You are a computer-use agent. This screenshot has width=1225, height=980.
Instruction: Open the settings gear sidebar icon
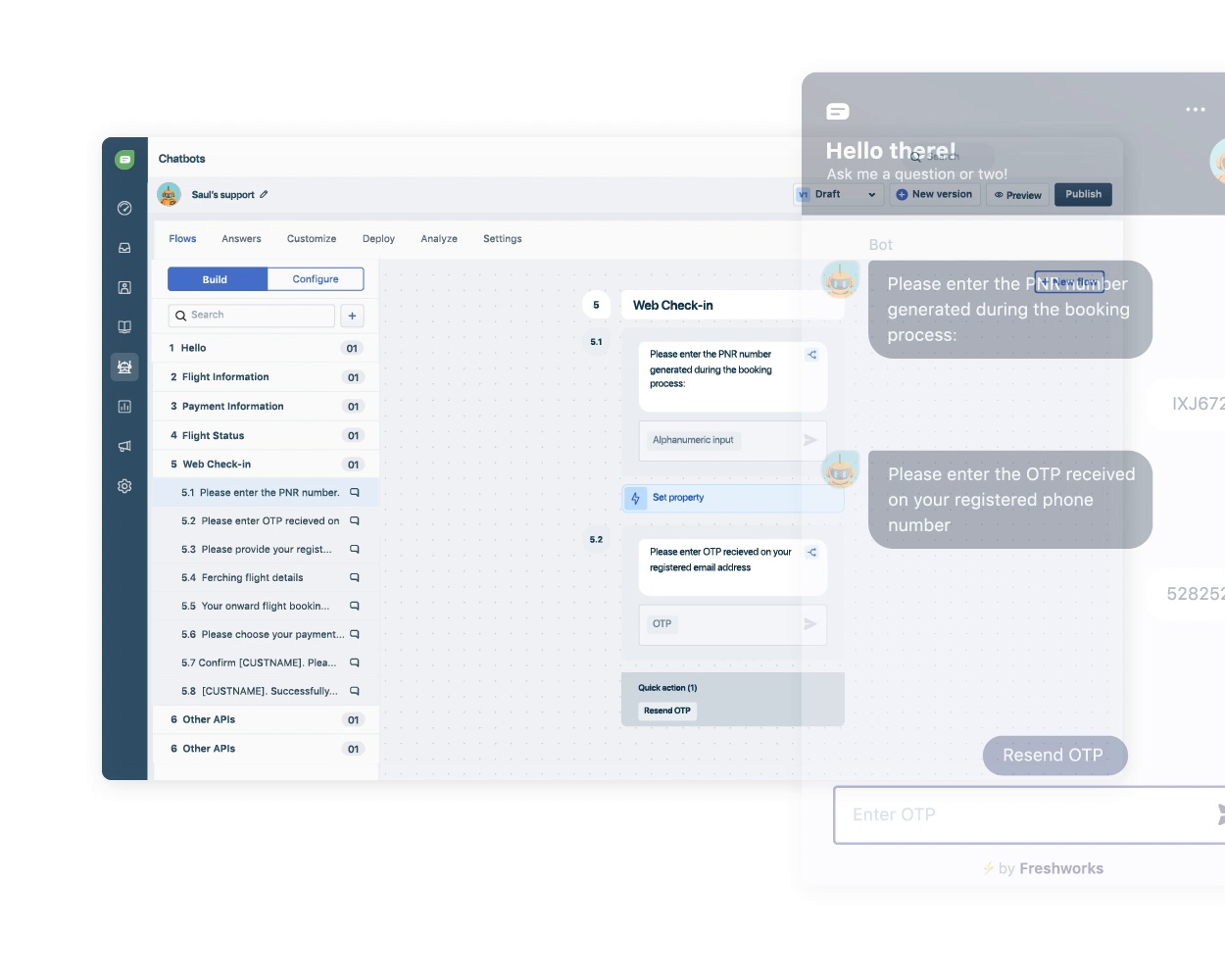124,486
